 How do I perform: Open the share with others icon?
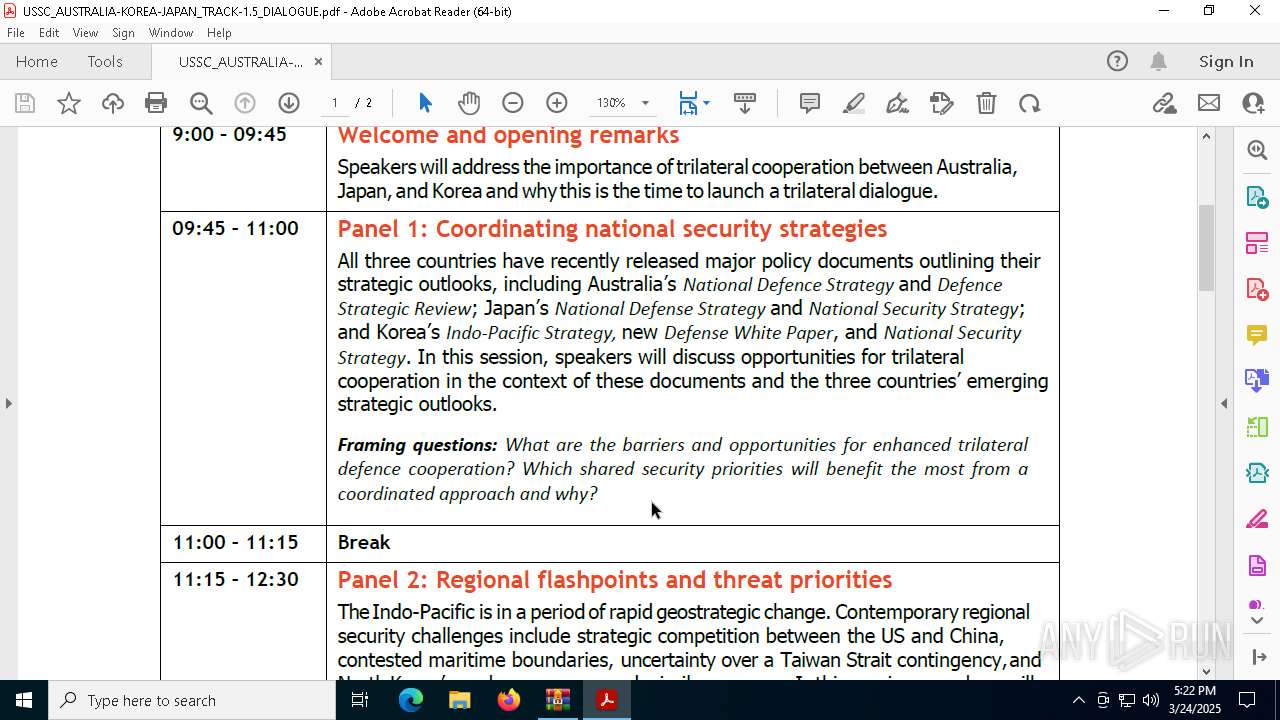click(1253, 103)
